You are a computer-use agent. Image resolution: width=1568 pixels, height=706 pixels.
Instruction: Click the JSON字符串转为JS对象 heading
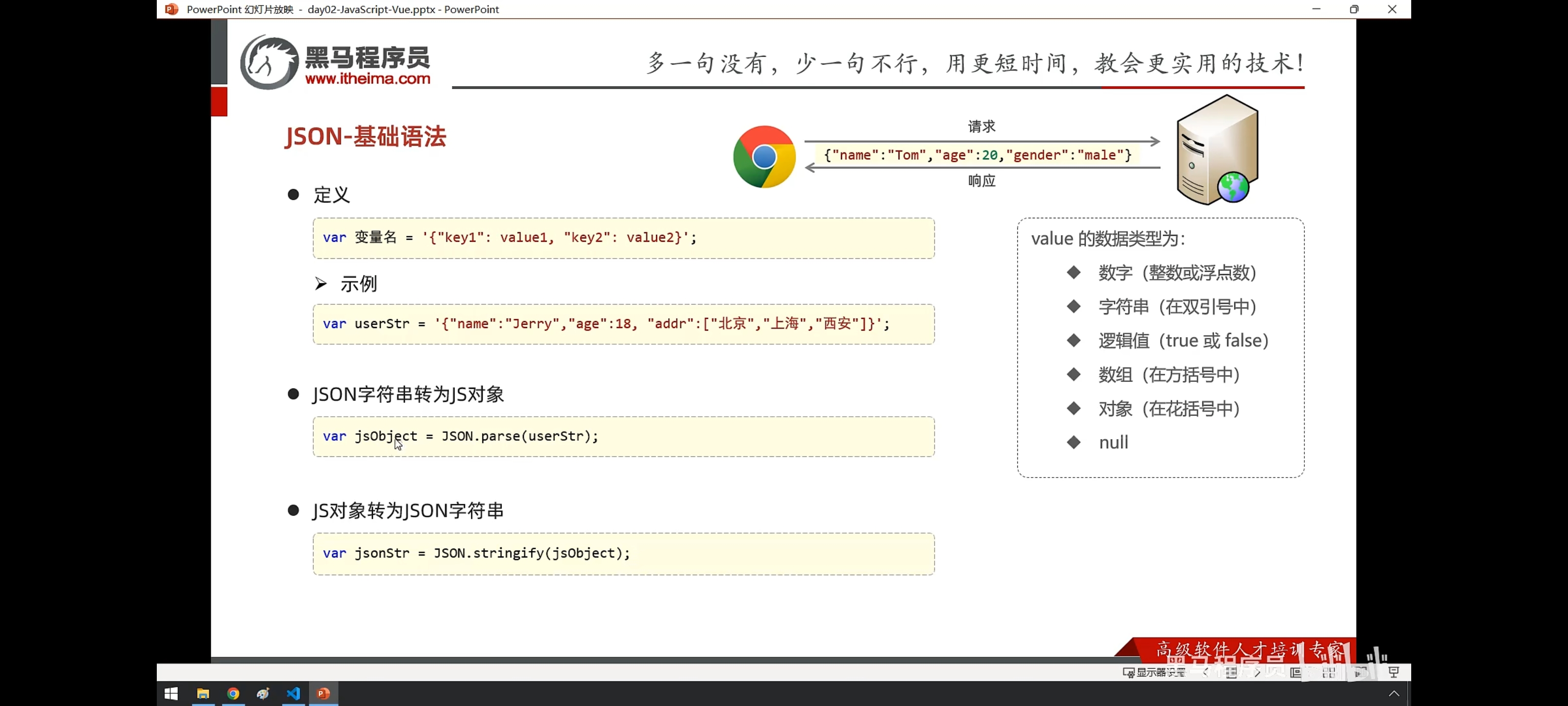409,395
